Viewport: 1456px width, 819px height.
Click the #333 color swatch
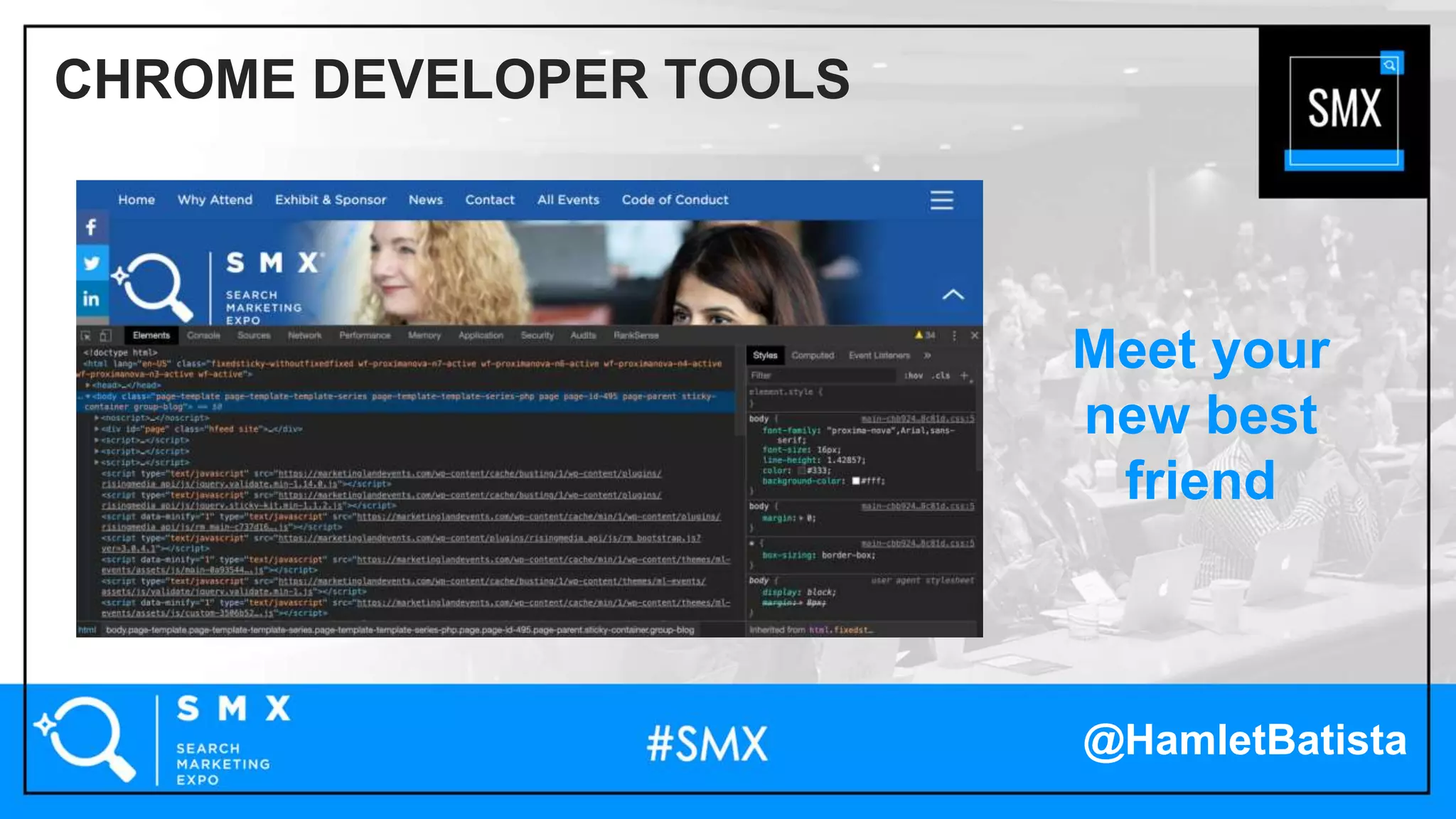(x=802, y=471)
